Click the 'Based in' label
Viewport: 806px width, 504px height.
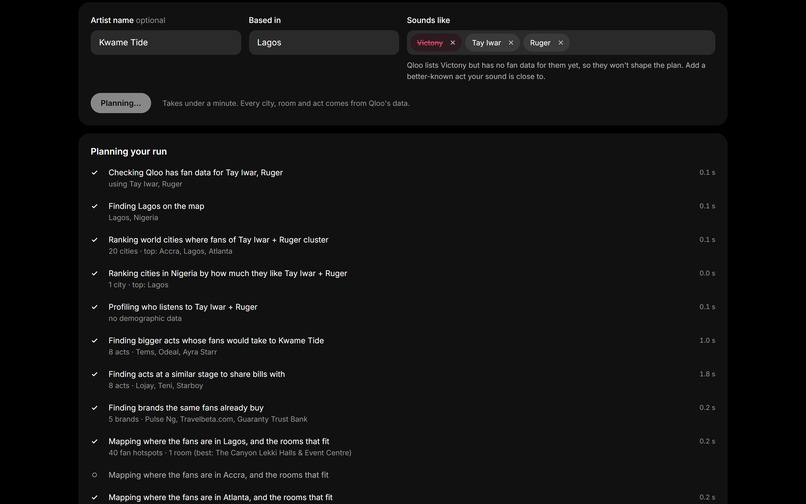(x=265, y=20)
